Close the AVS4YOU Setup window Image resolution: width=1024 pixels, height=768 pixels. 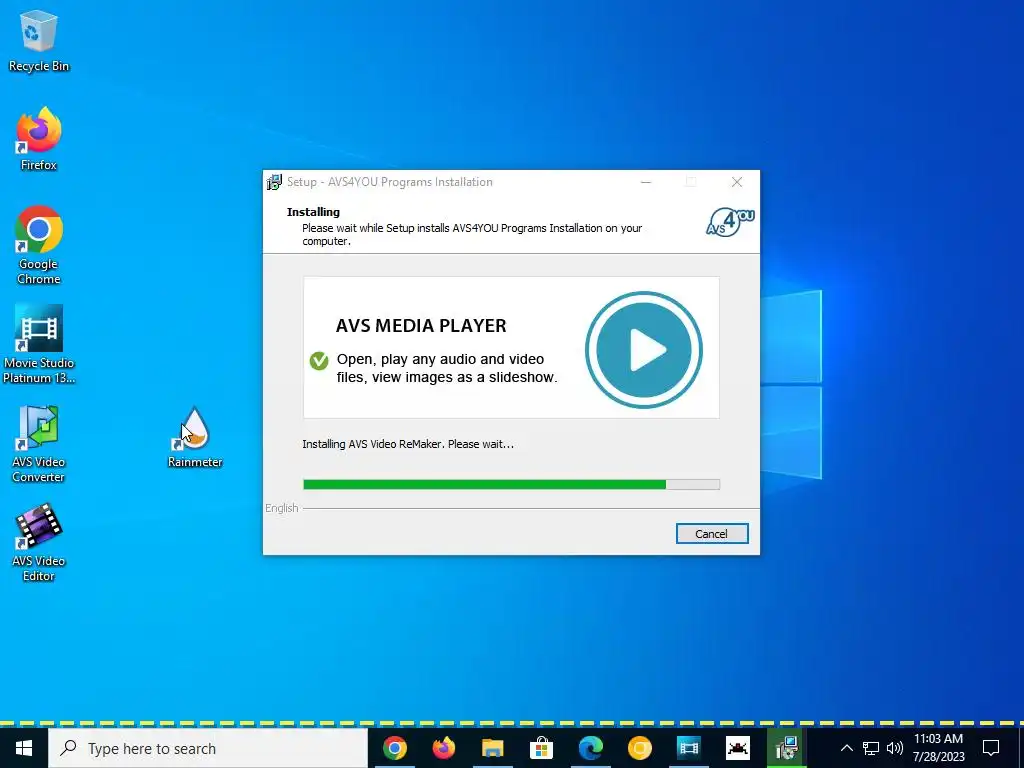click(737, 182)
